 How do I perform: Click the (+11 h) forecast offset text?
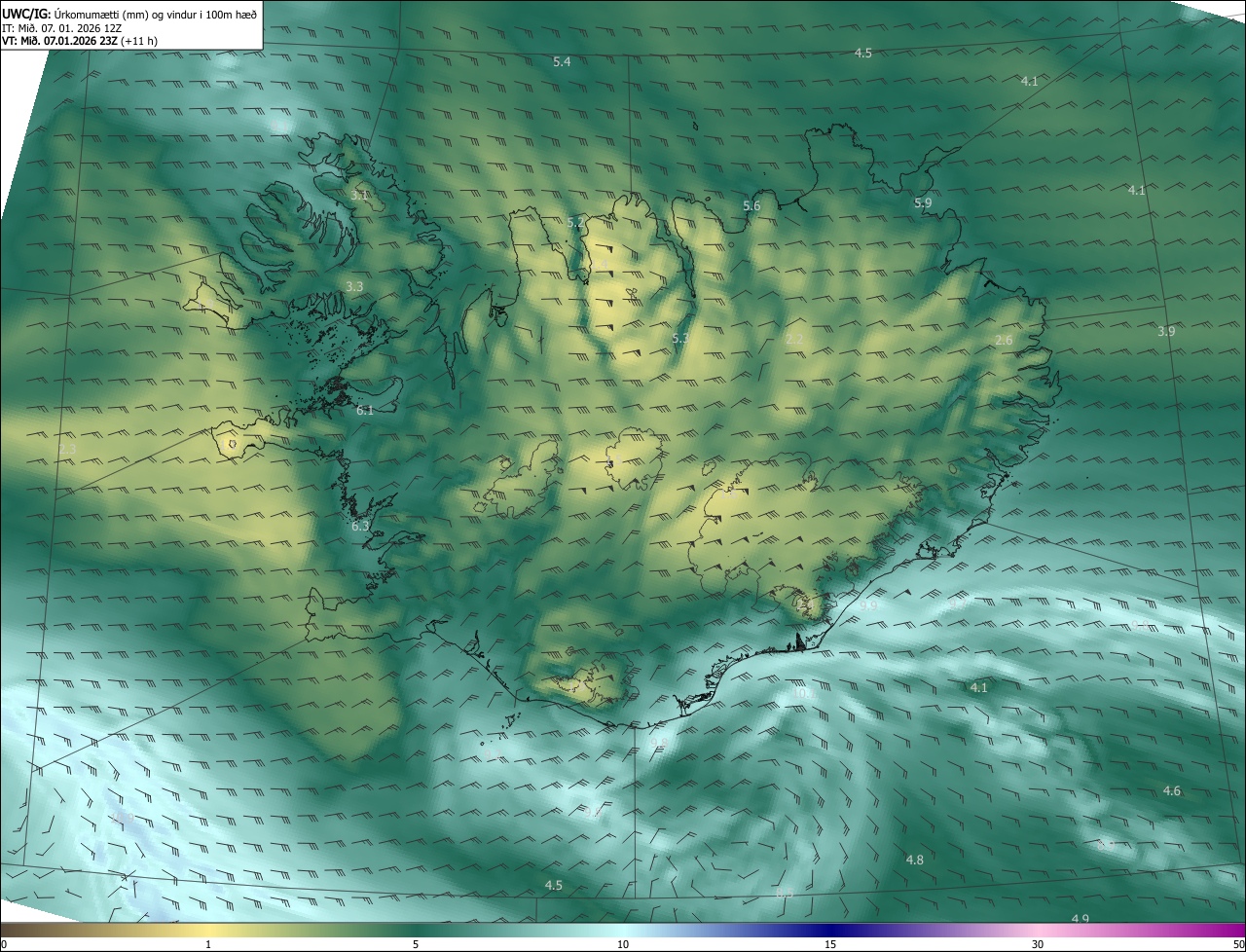[140, 41]
